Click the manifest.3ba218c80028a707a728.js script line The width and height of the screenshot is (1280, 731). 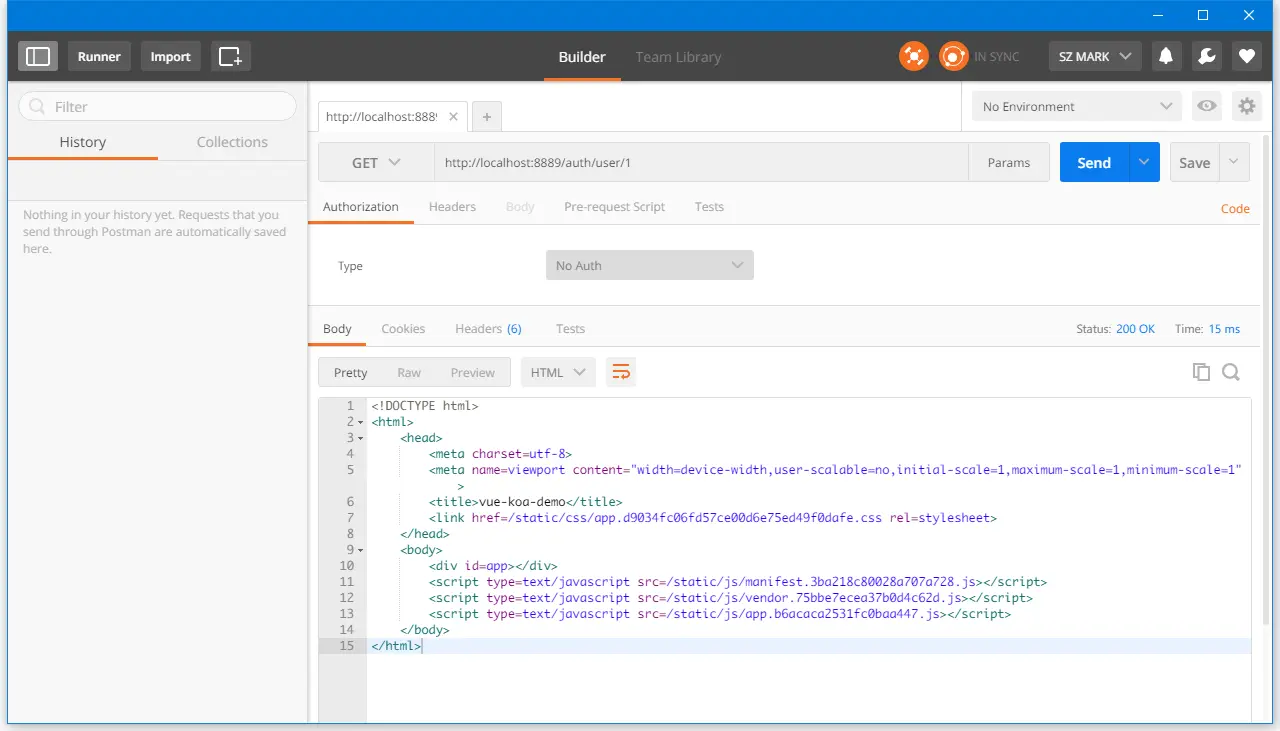738,582
